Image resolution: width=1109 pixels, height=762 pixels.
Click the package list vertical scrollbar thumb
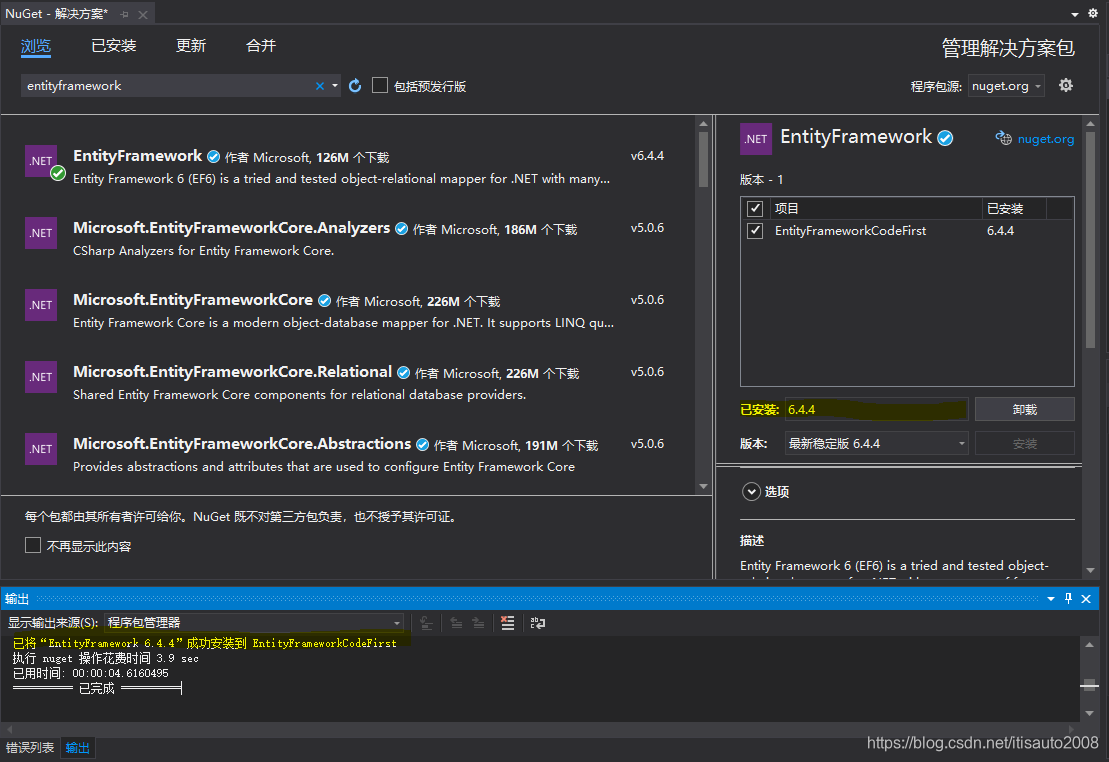703,159
